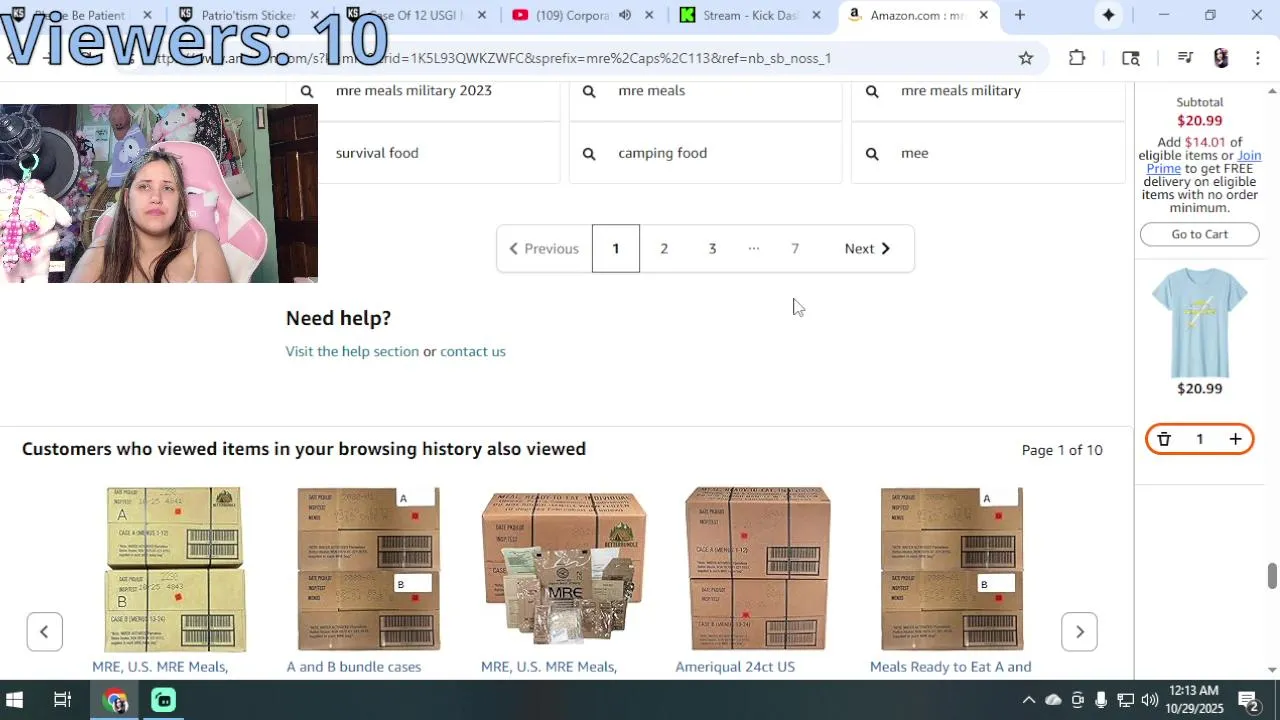Bookmark this page with the star icon
This screenshot has height=720, width=1280.
coord(1026,58)
